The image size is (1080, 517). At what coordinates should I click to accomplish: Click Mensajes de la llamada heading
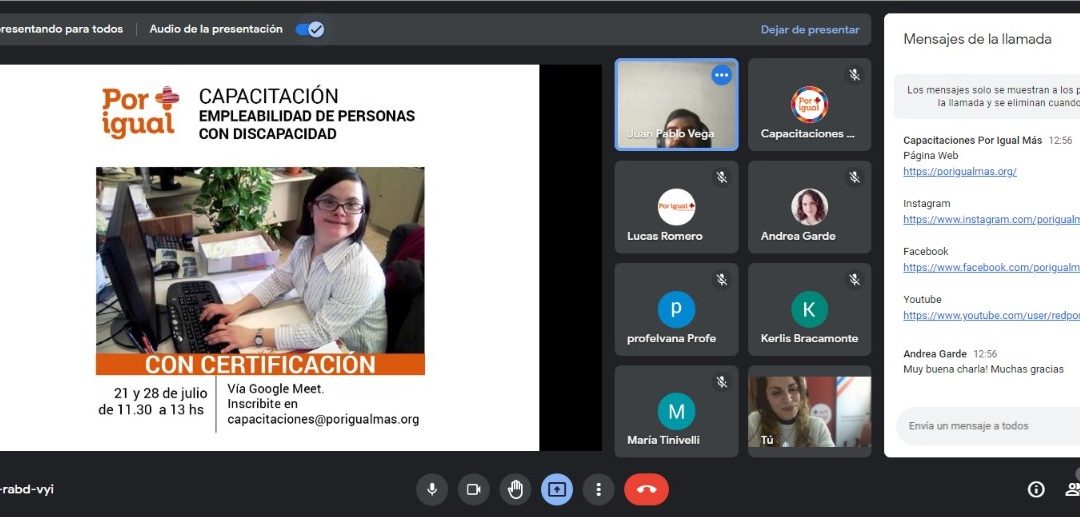[x=977, y=39]
